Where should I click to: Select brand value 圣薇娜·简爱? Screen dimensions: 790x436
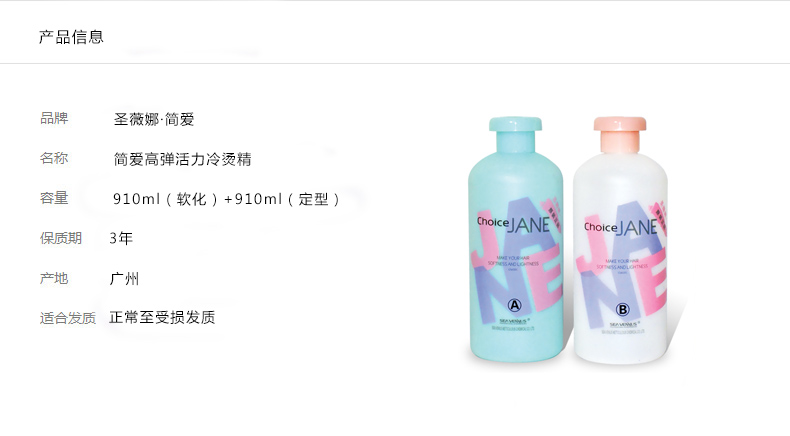(154, 119)
